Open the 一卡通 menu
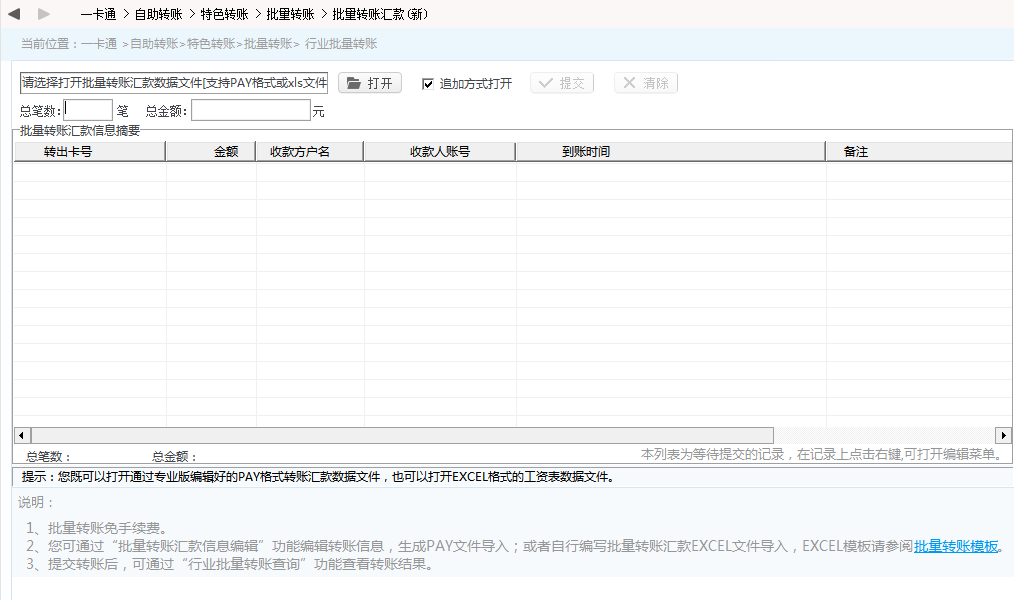1014x600 pixels. [x=99, y=15]
